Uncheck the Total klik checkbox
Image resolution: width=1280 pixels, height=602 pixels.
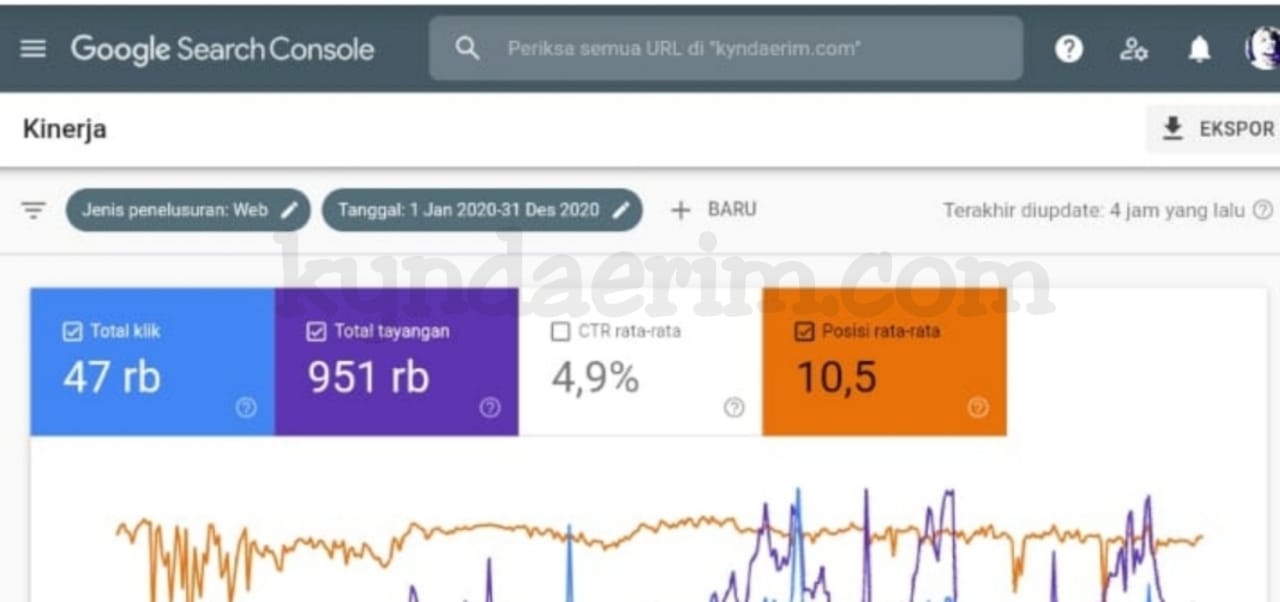pos(72,332)
